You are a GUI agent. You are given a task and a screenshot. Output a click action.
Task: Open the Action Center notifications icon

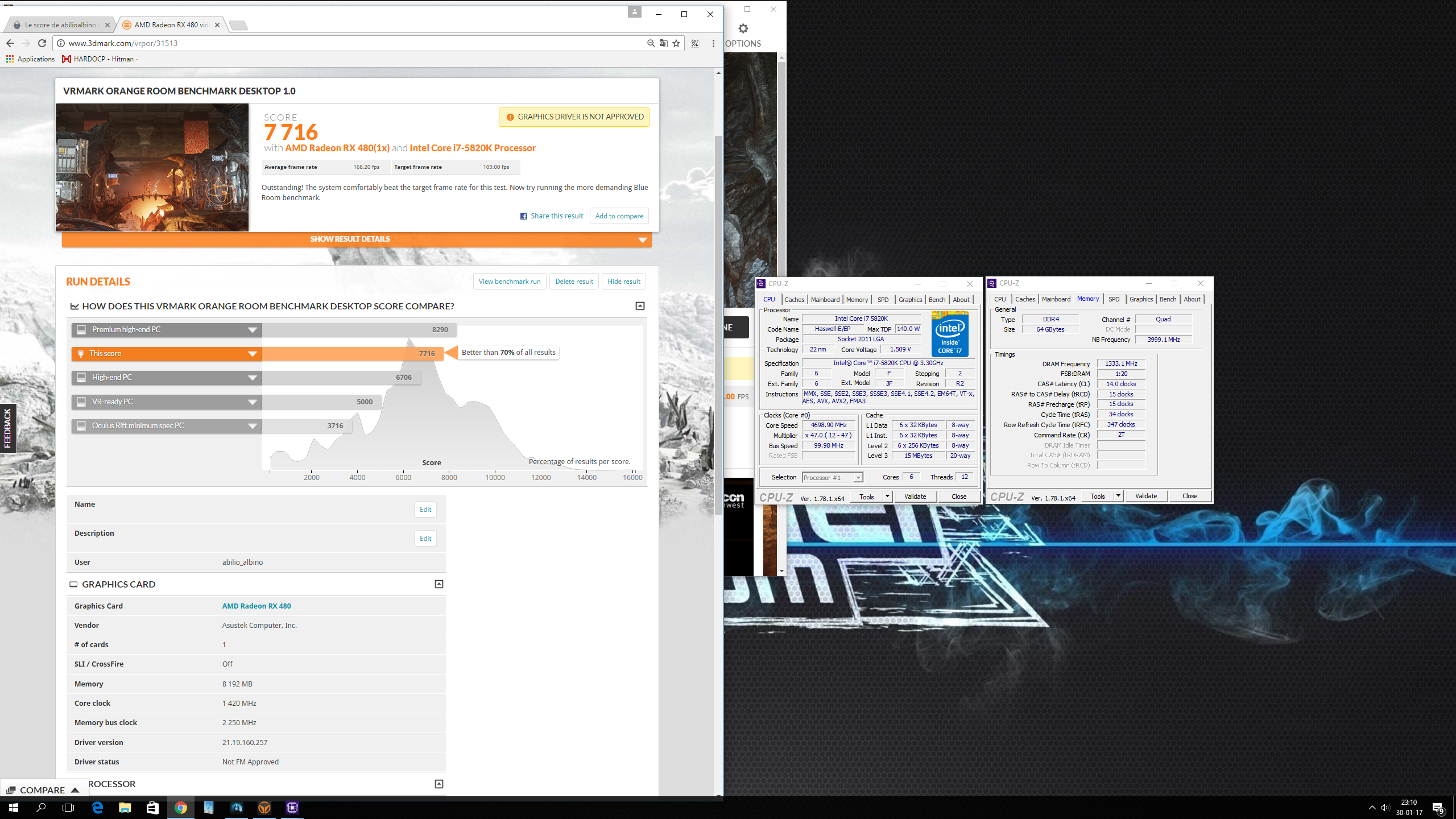[1438, 808]
